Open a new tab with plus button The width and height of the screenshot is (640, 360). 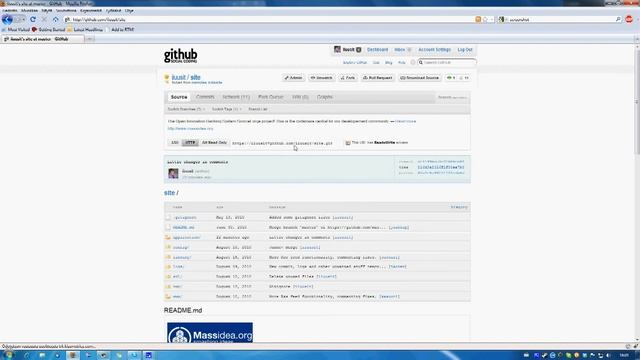(x=89, y=39)
